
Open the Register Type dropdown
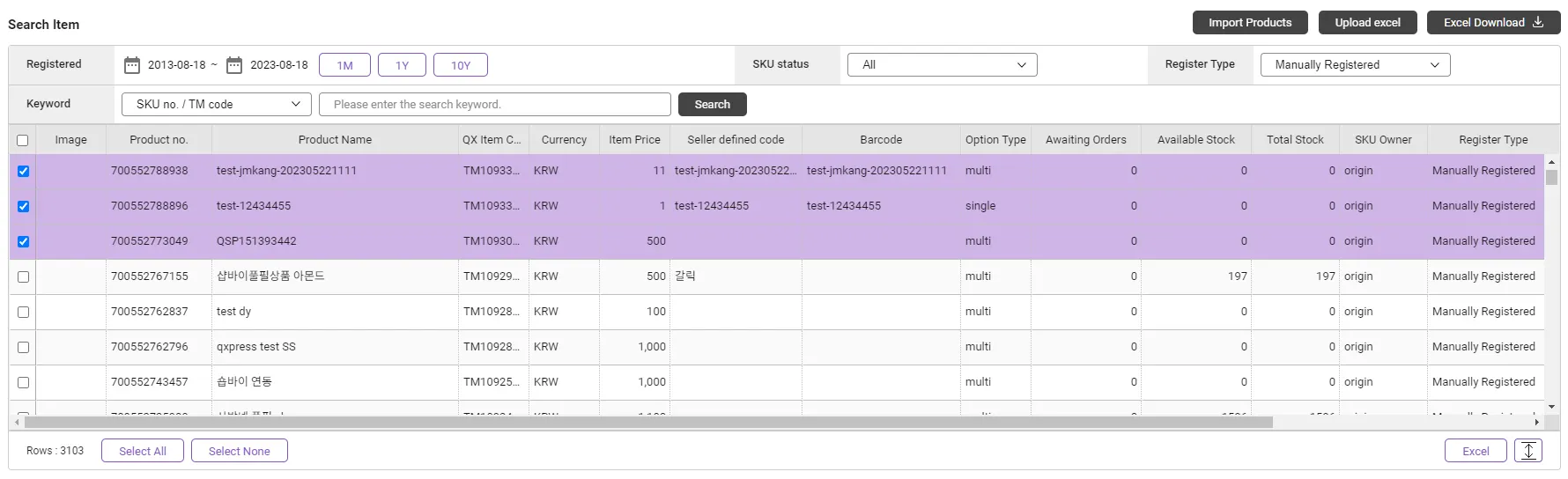point(1356,65)
